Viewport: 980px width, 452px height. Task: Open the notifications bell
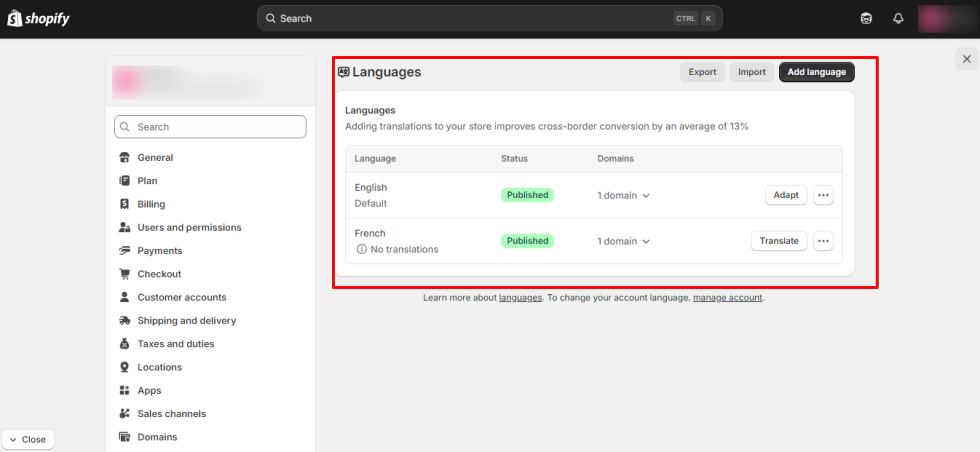point(898,18)
